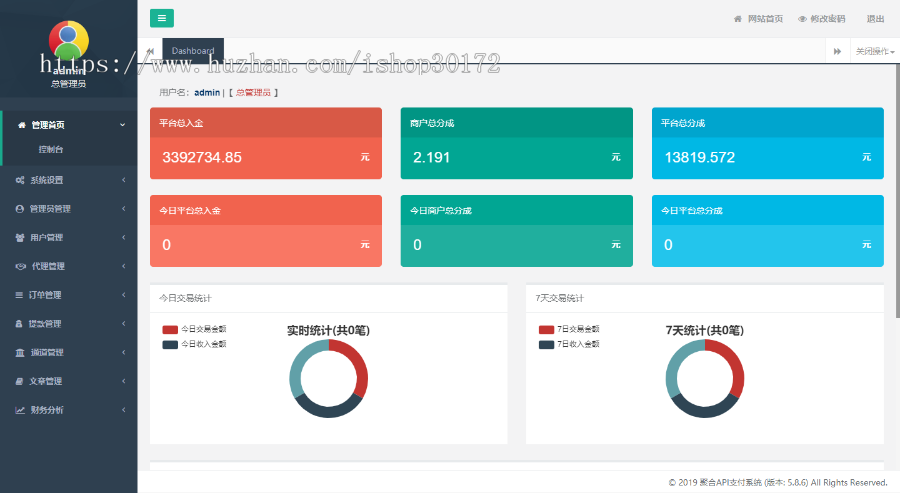
Task: Expand the 代理管理 sidebar menu
Action: pos(69,266)
